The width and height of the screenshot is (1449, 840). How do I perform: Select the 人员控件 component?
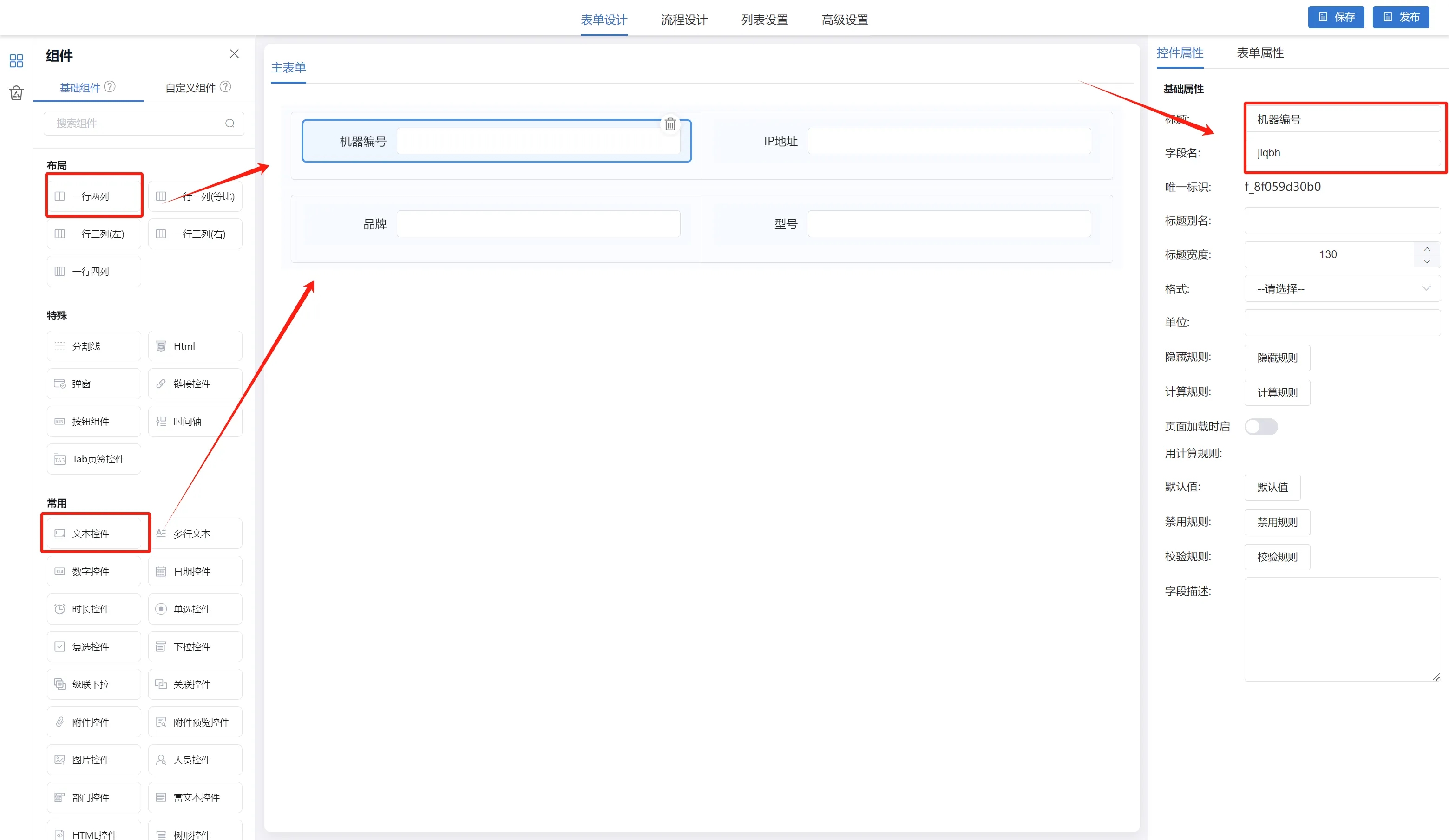pyautogui.click(x=195, y=760)
